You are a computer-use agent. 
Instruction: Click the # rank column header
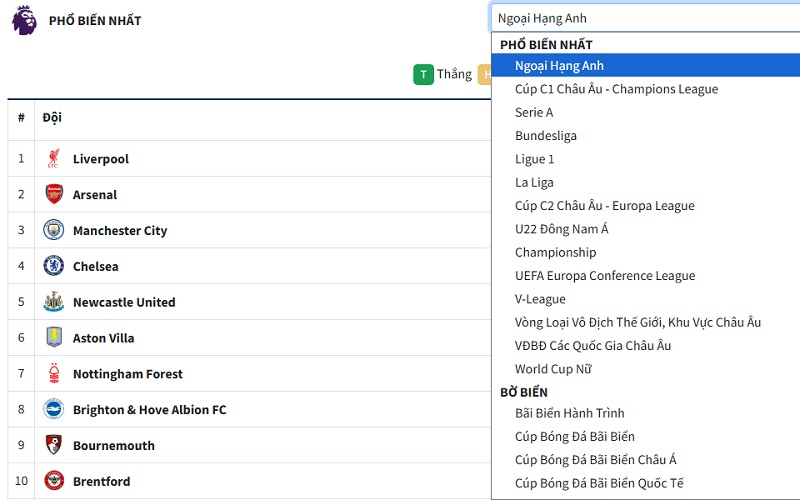pyautogui.click(x=21, y=118)
